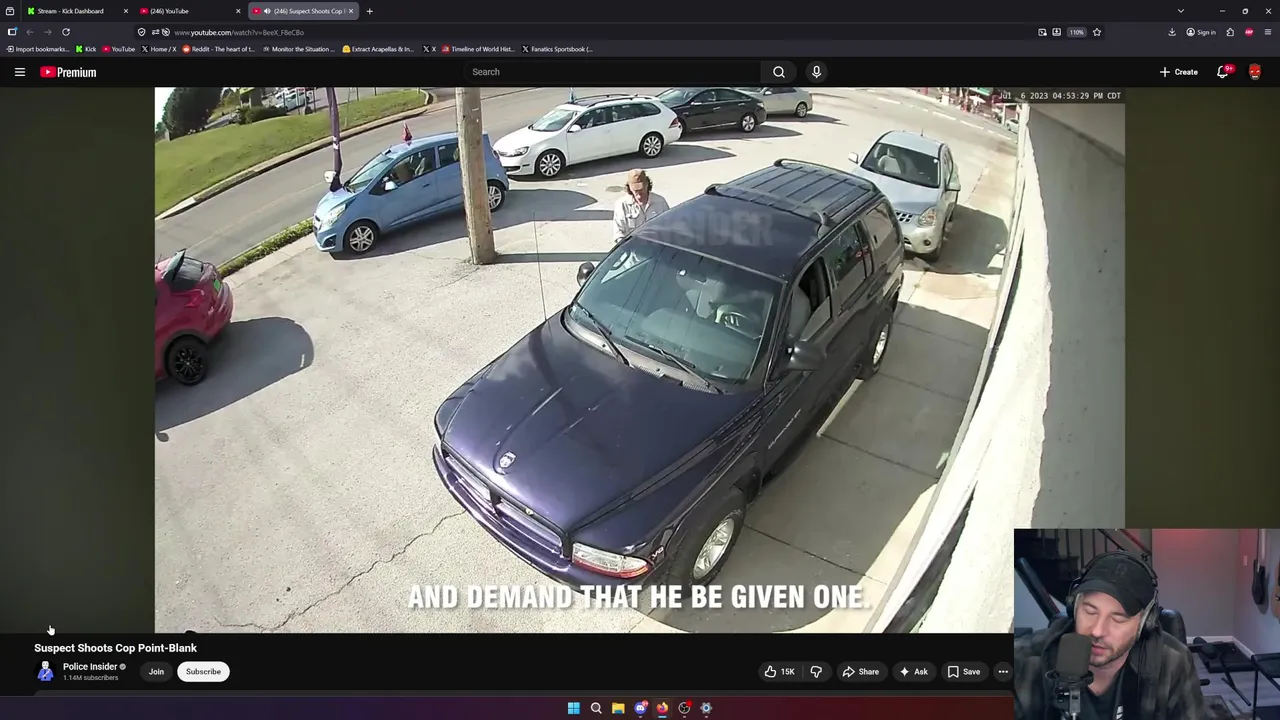Open Firefox extensions puzzle icon

1230,32
